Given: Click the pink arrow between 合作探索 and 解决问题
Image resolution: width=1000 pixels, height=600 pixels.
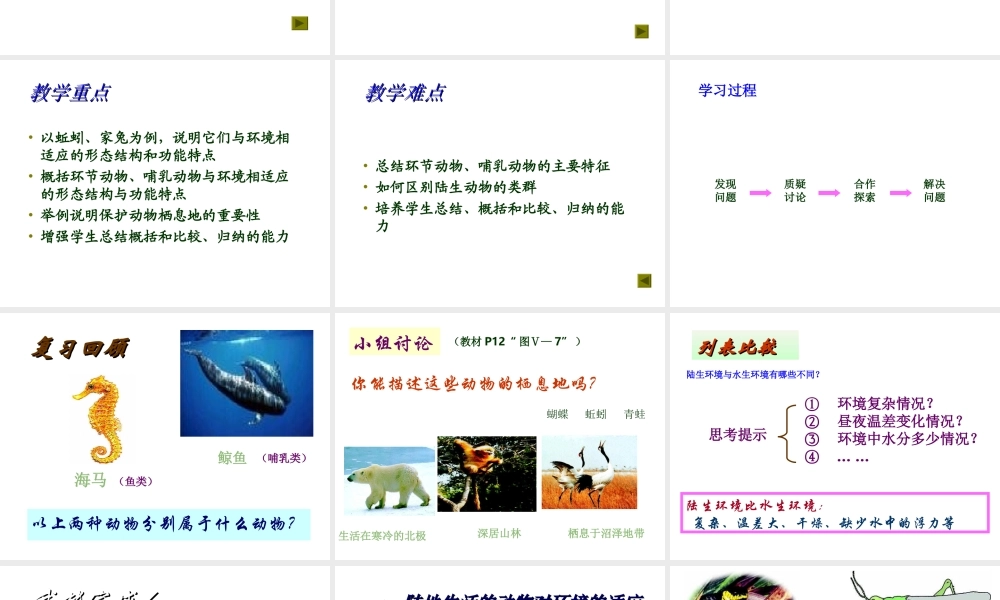Looking at the screenshot, I should [x=901, y=193].
